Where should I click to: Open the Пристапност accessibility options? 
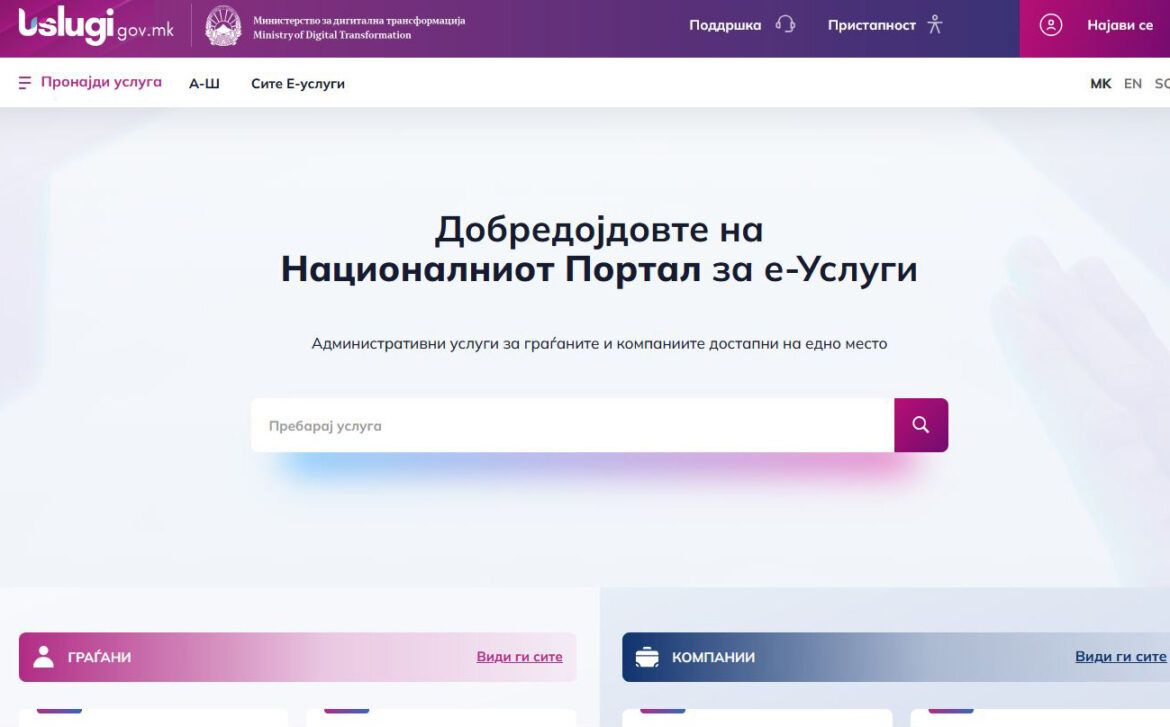[x=871, y=25]
